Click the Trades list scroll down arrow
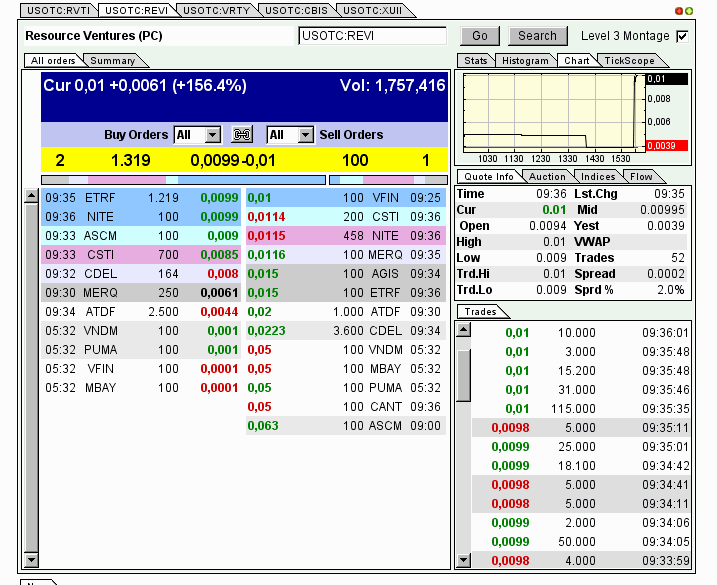This screenshot has width=717, height=585. (464, 559)
